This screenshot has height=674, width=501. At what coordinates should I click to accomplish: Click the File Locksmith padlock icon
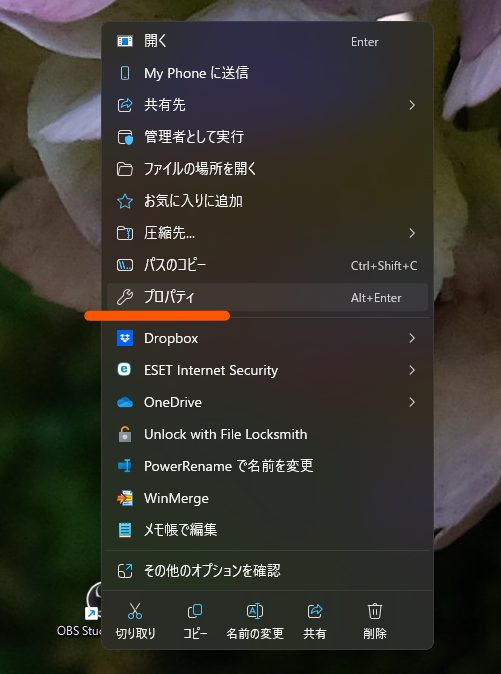click(125, 434)
